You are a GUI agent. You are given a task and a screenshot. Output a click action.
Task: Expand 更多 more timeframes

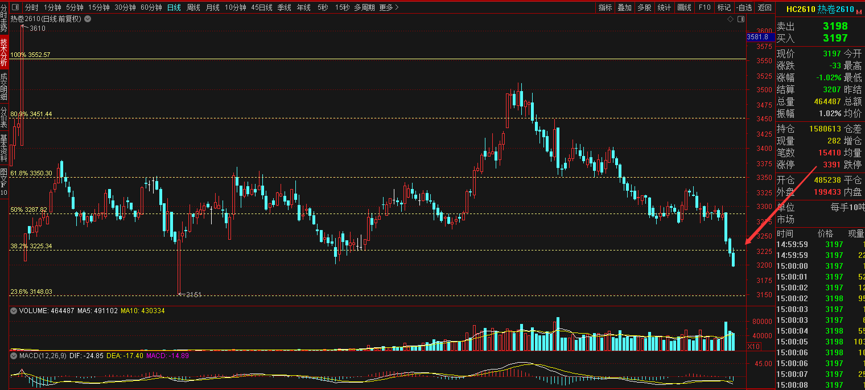coord(389,7)
